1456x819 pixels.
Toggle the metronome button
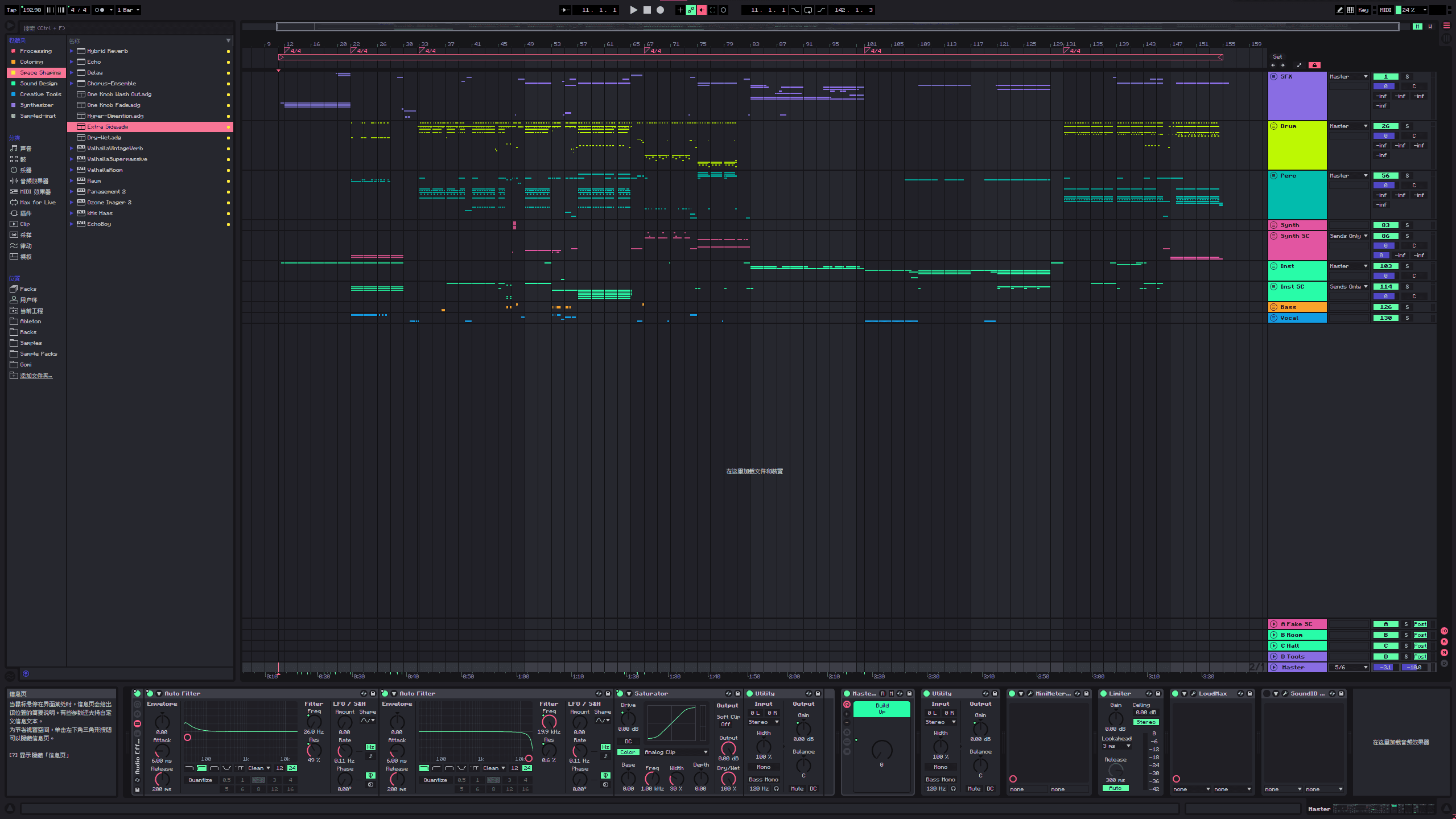click(x=100, y=10)
